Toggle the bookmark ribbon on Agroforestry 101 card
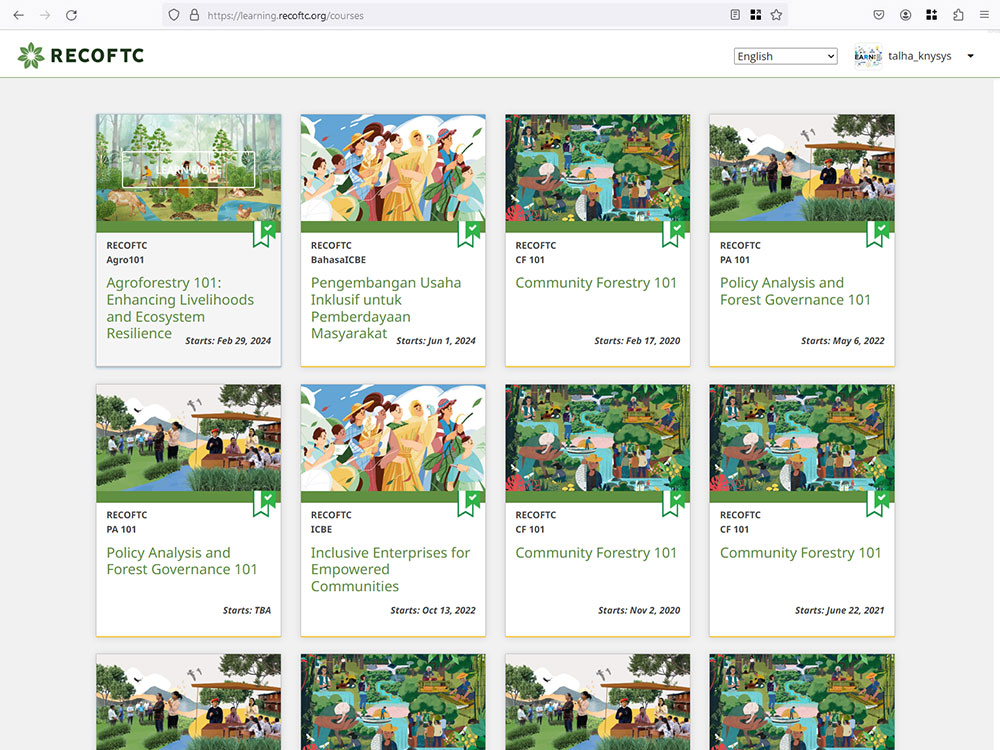Viewport: 1000px width, 750px height. 263,232
